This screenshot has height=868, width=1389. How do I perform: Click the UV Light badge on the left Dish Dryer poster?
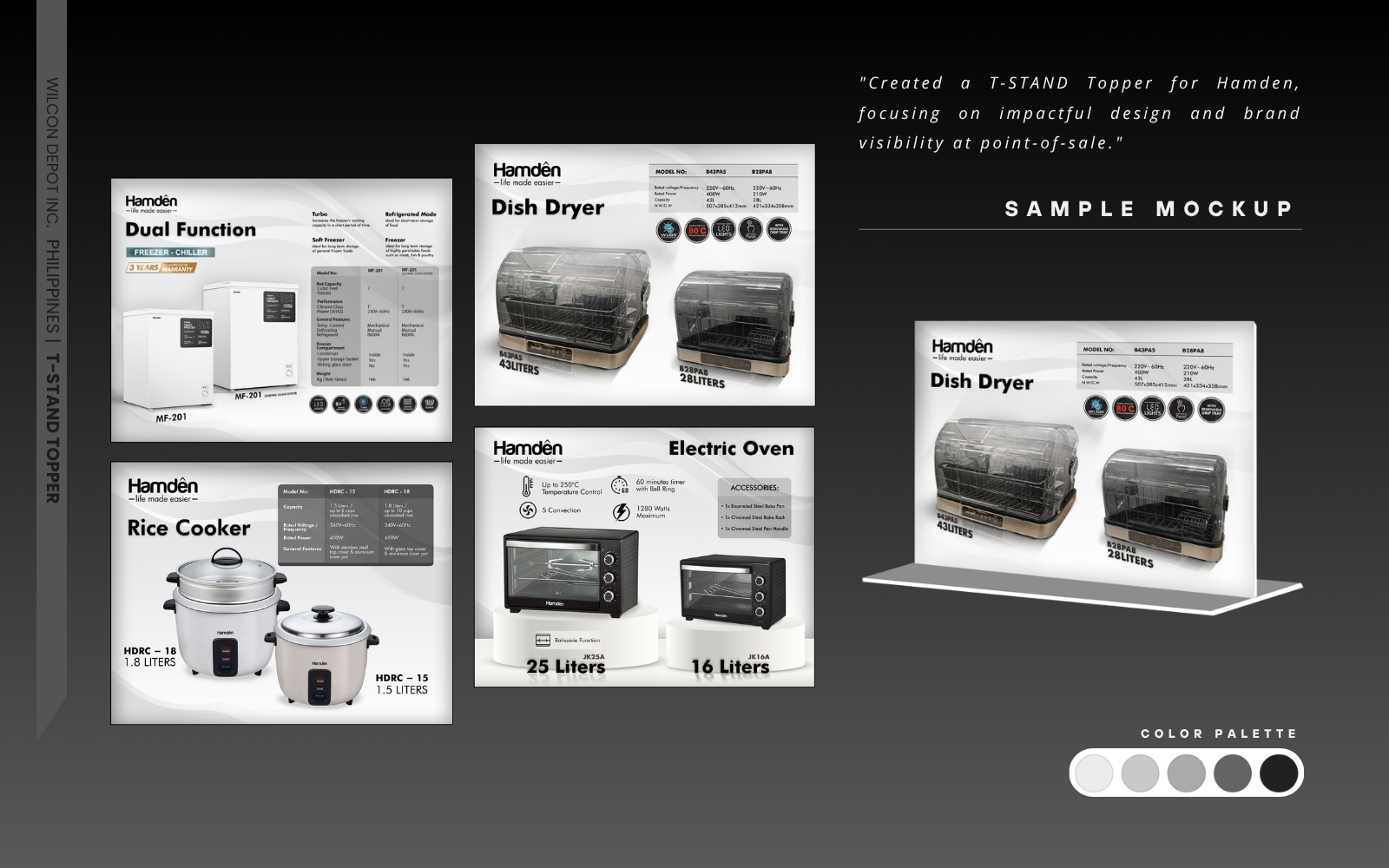(668, 229)
